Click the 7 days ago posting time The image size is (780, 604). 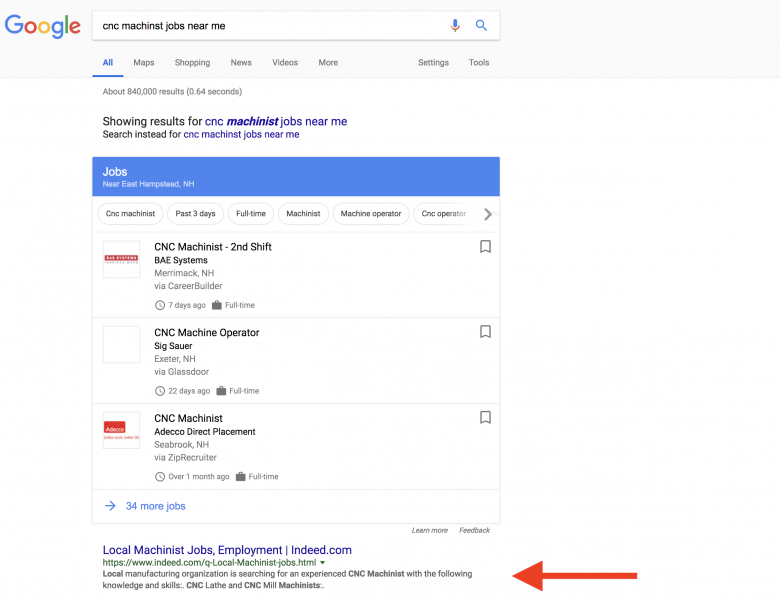pyautogui.click(x=187, y=305)
